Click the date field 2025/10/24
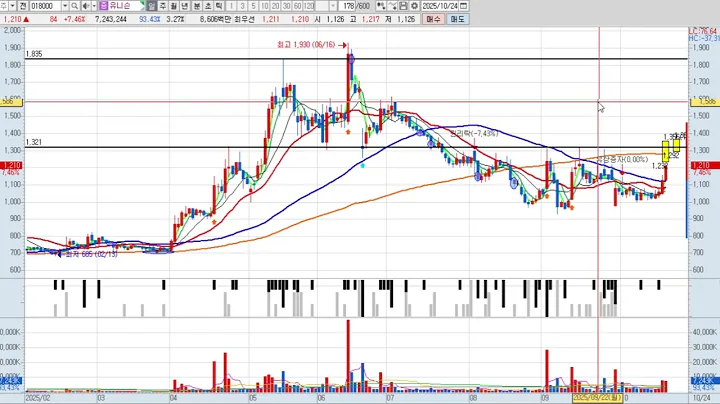The image size is (720, 404). [x=440, y=6]
